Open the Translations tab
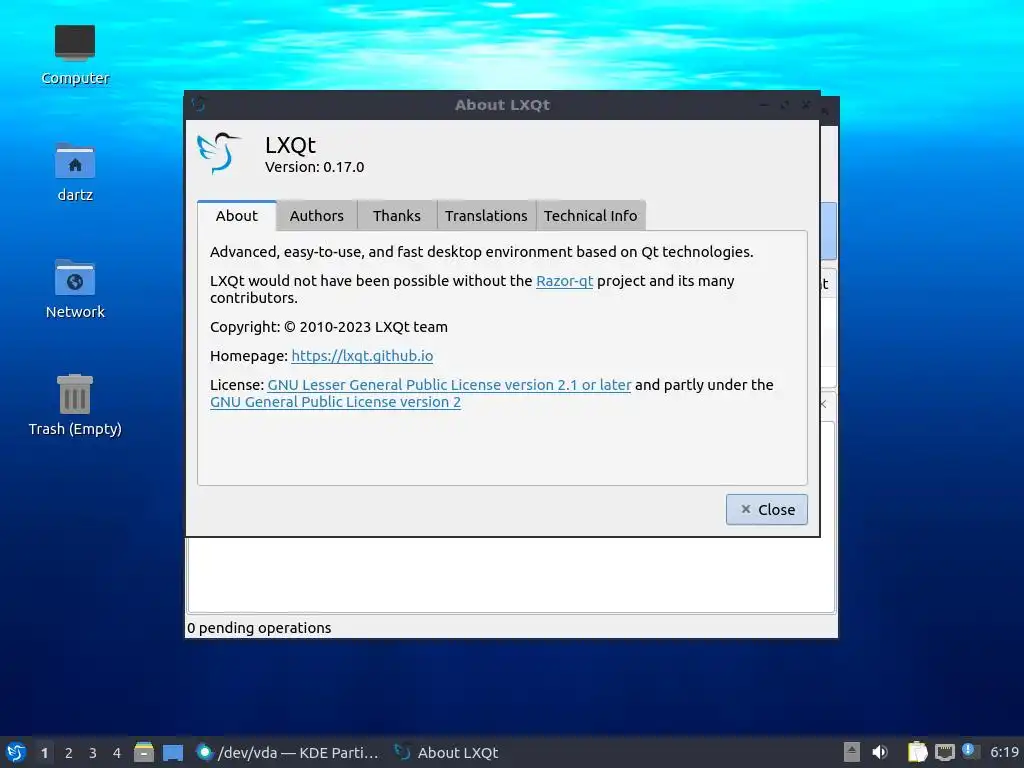The width and height of the screenshot is (1024, 768). [x=486, y=216]
